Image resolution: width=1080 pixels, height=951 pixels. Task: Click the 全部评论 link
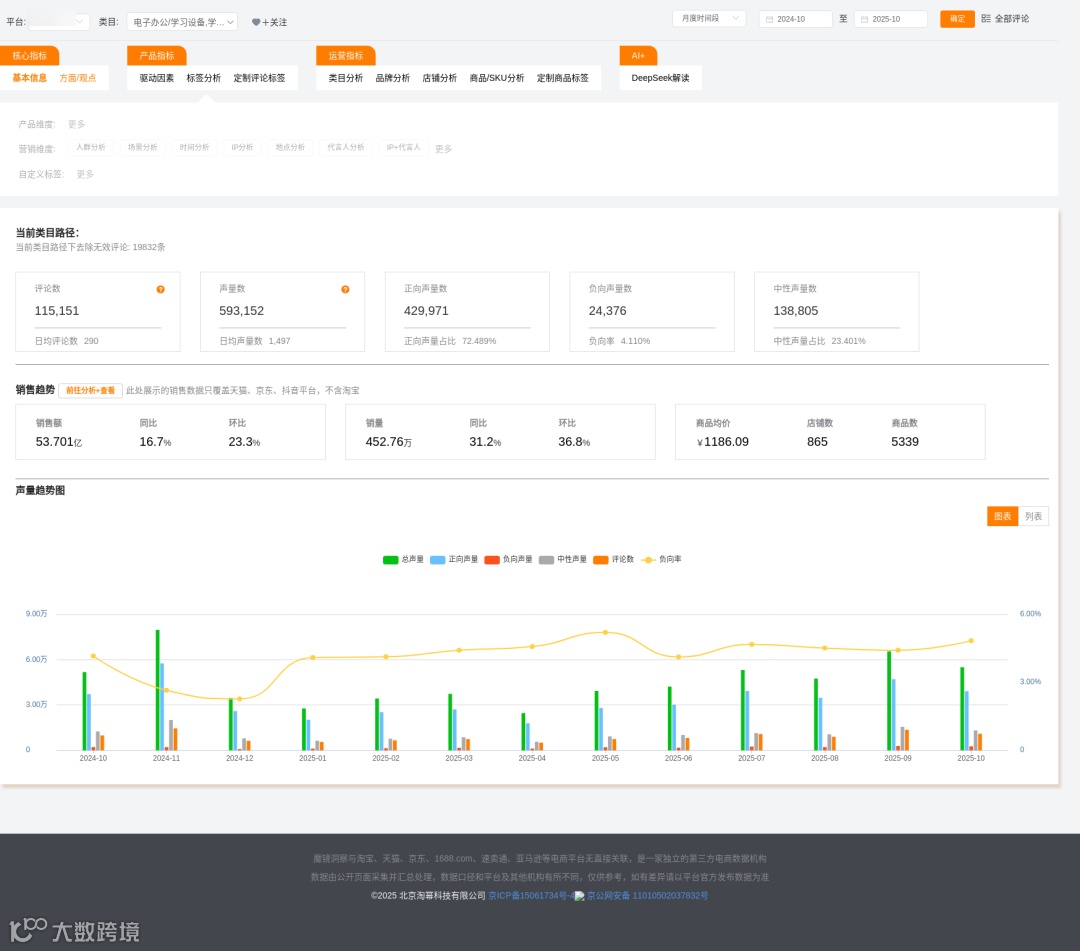pos(1012,19)
